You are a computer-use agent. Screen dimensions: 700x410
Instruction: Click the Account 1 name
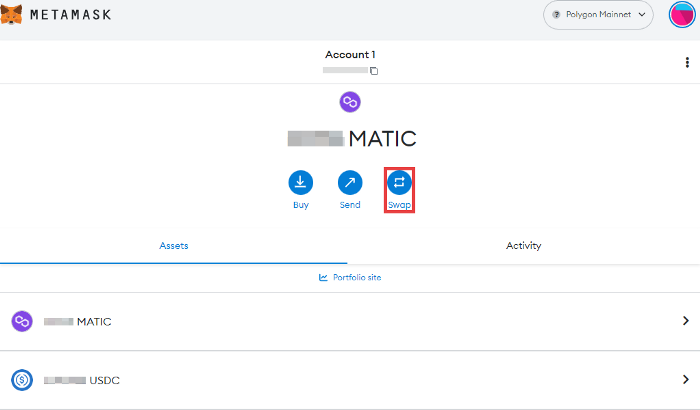pos(350,54)
